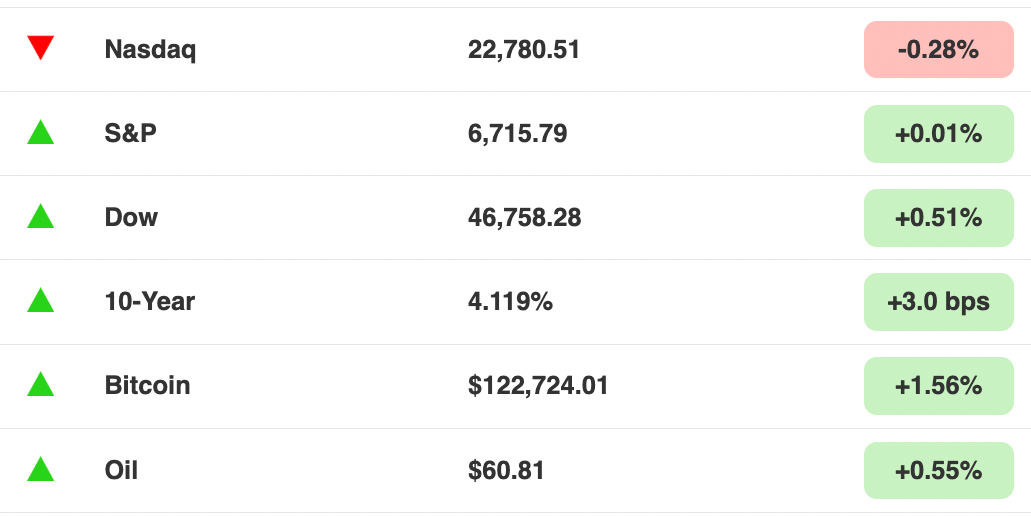Click the green up arrow beside Oil
Screen dimensions: 1031x516
click(40, 469)
